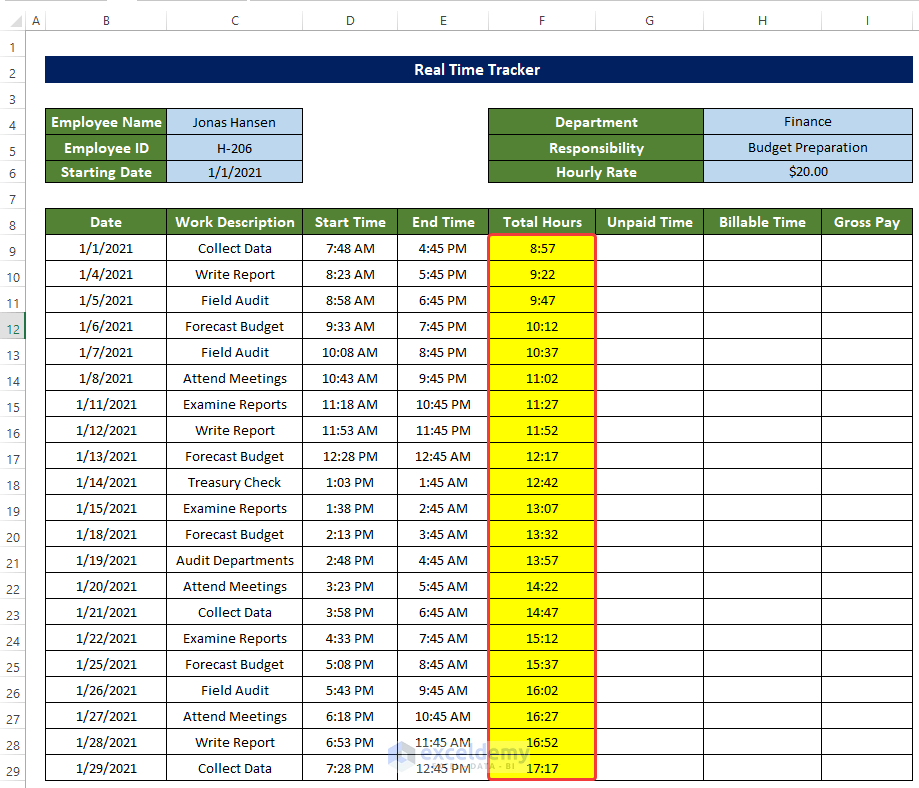This screenshot has width=919, height=788.
Task: Select column F header
Action: [542, 21]
